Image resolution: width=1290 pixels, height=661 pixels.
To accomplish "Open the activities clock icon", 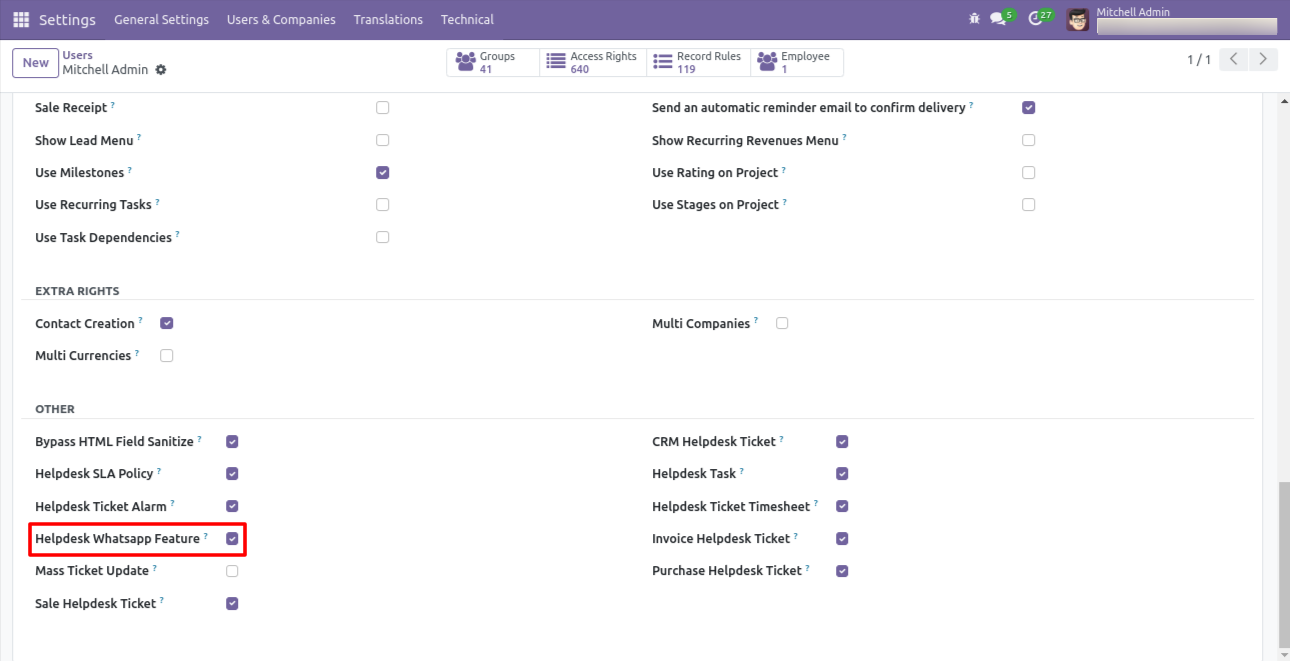I will pyautogui.click(x=1035, y=19).
